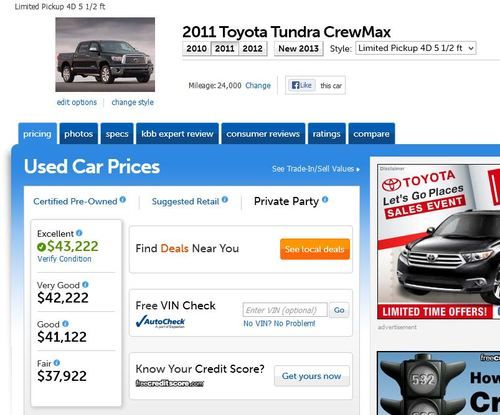Click the Facebook Like button
The image size is (500, 415).
point(302,85)
